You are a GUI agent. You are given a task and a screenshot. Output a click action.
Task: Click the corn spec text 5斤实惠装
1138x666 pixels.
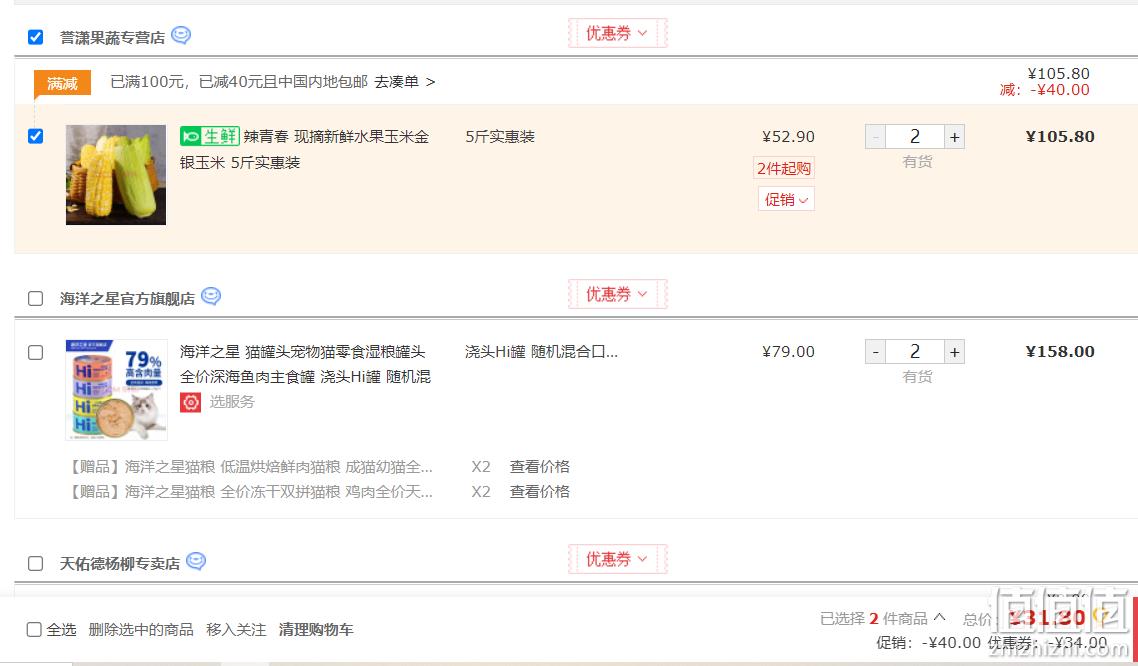[x=500, y=136]
